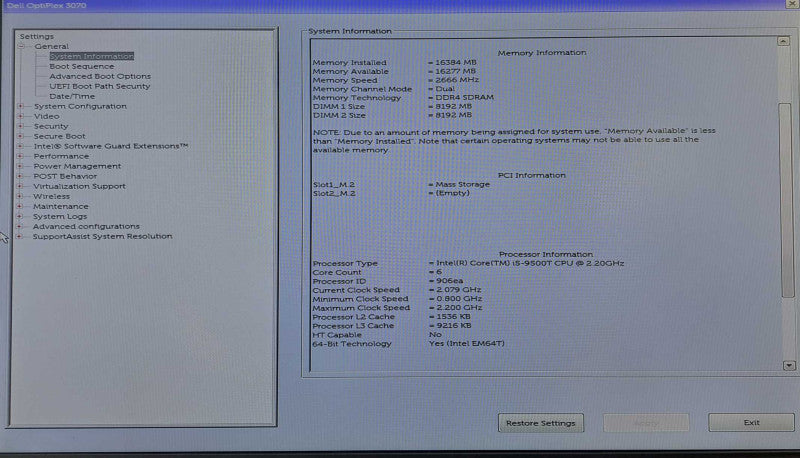The height and width of the screenshot is (458, 800).
Task: Open UEFI Boot Path Security
Action: [99, 86]
